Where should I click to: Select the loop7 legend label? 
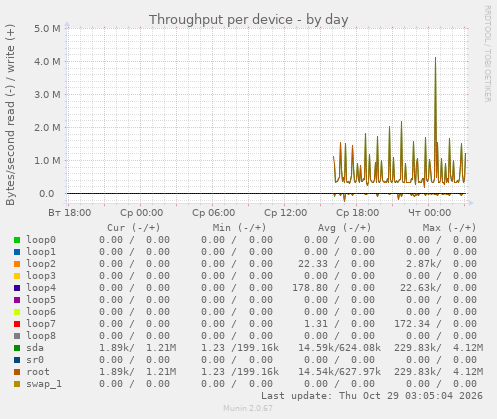41,324
